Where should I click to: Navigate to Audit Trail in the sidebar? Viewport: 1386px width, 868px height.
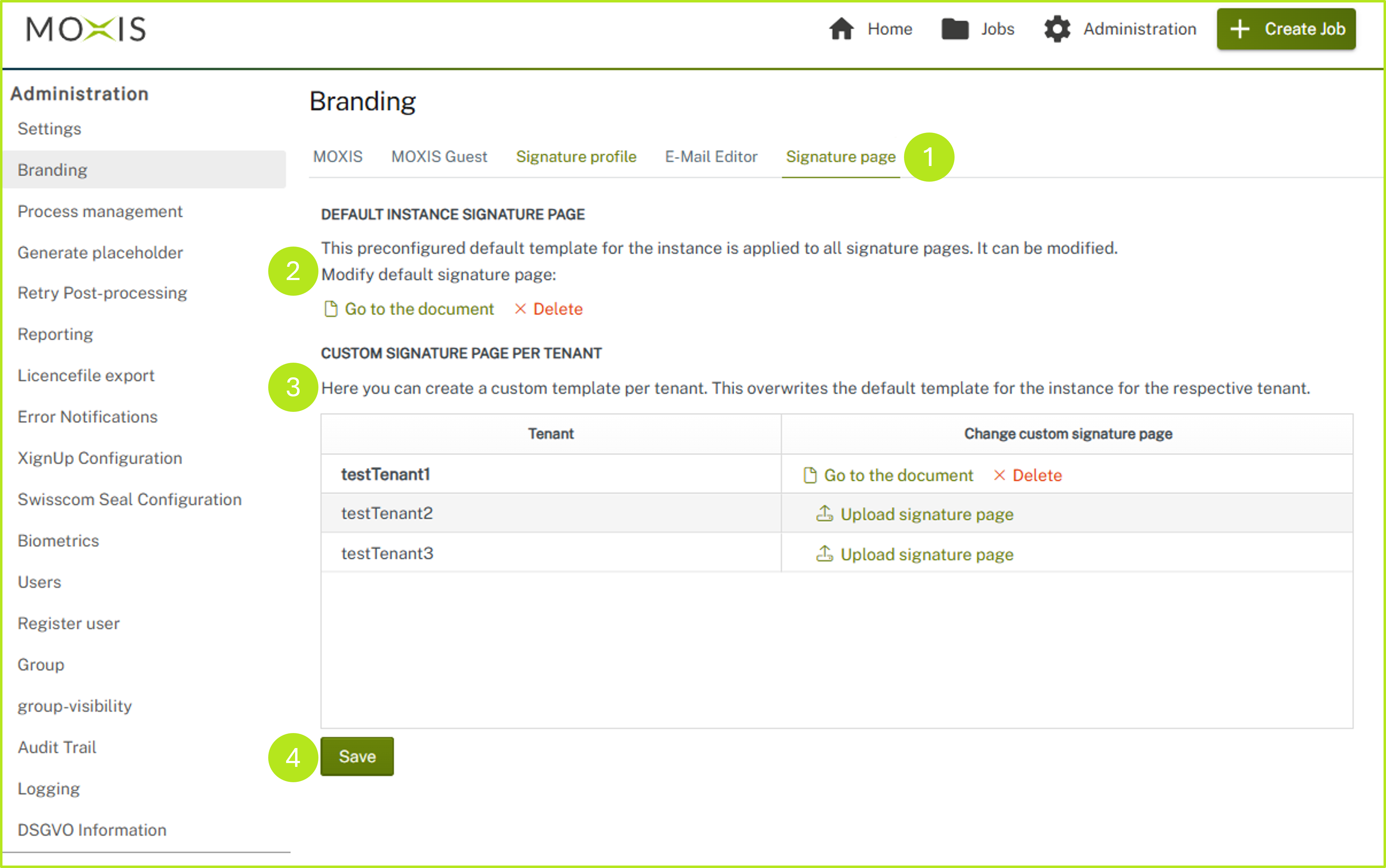(x=57, y=747)
